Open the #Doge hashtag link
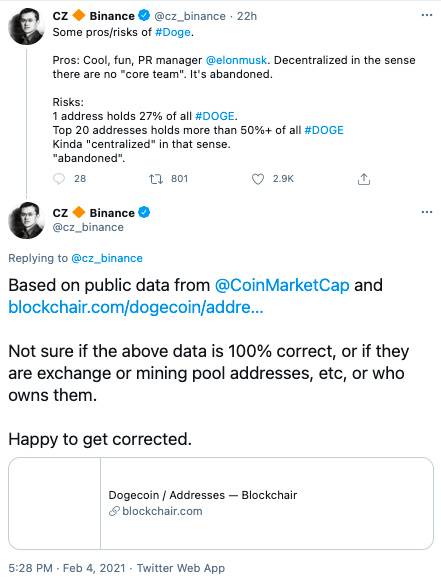 coord(173,32)
